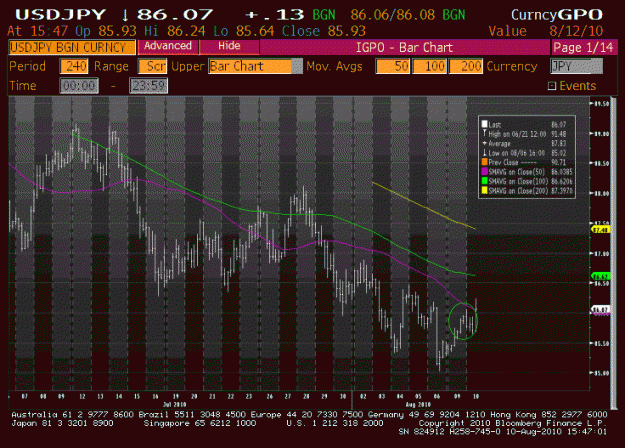This screenshot has width=625, height=448.
Task: Click the High marker icon in legend
Action: tap(484, 134)
